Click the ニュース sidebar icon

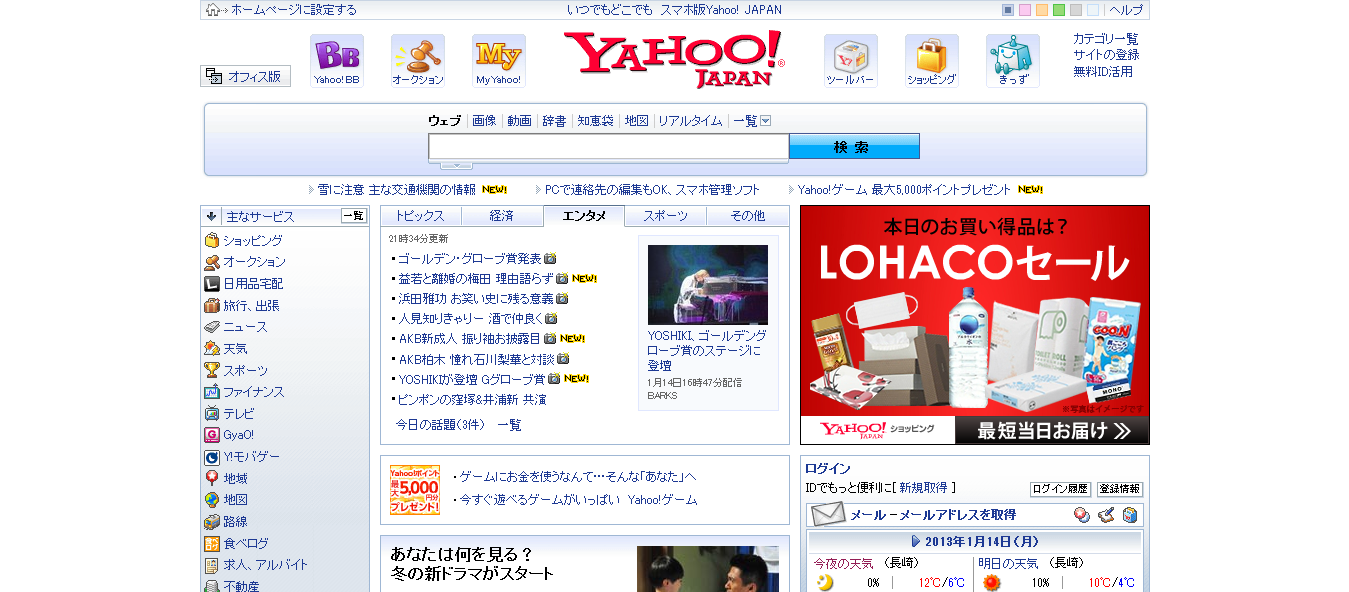(212, 327)
